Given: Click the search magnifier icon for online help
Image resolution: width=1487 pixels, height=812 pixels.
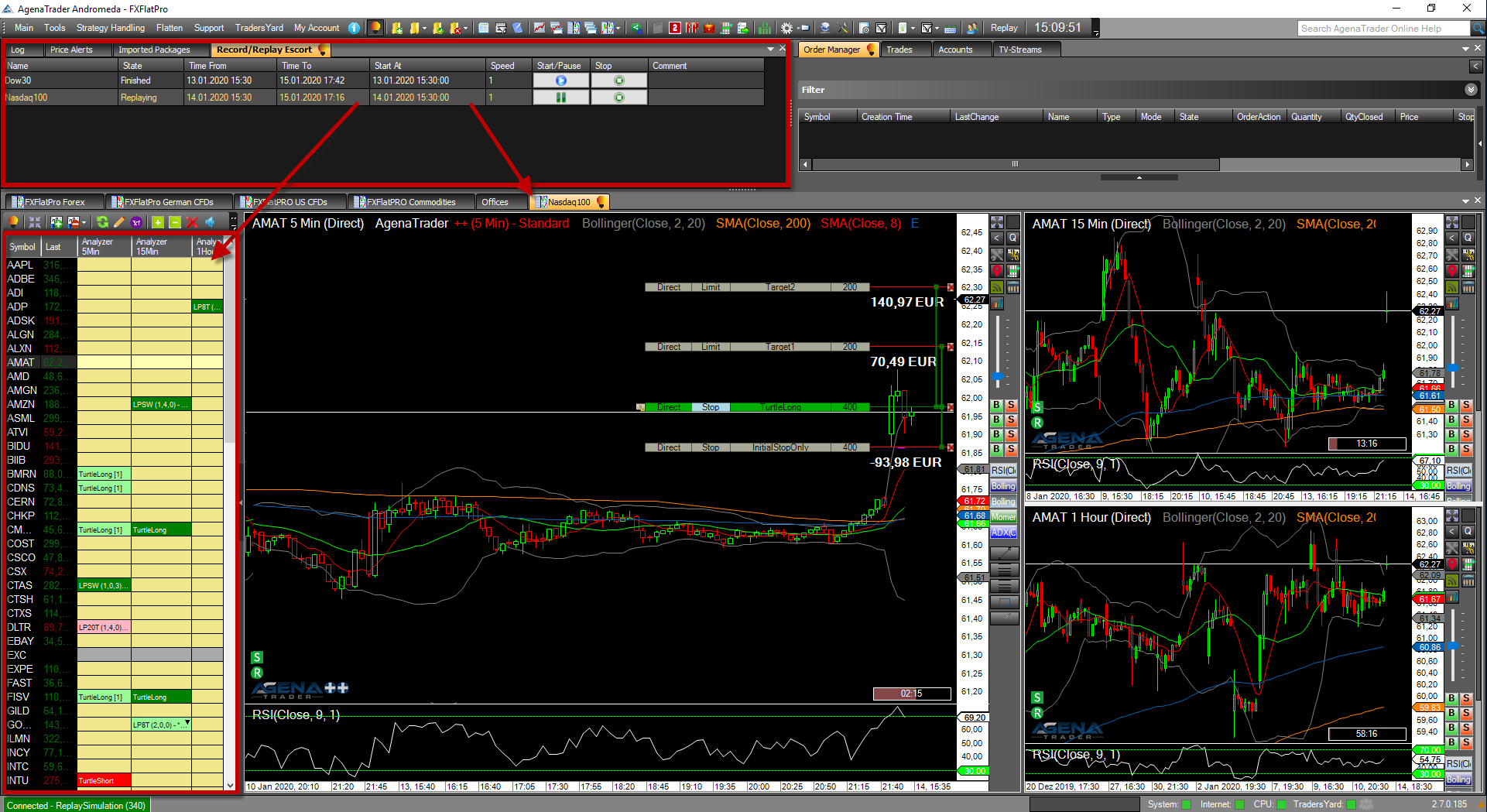Looking at the screenshot, I should [1478, 29].
